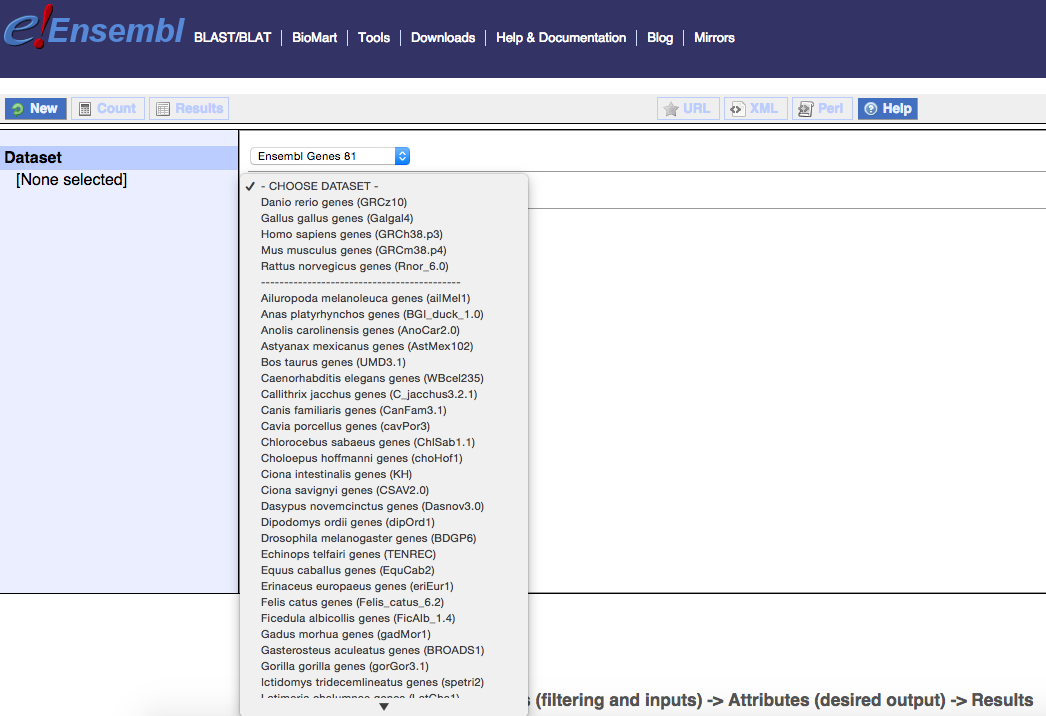
Task: Go to Downloads in navigation bar
Action: (443, 38)
